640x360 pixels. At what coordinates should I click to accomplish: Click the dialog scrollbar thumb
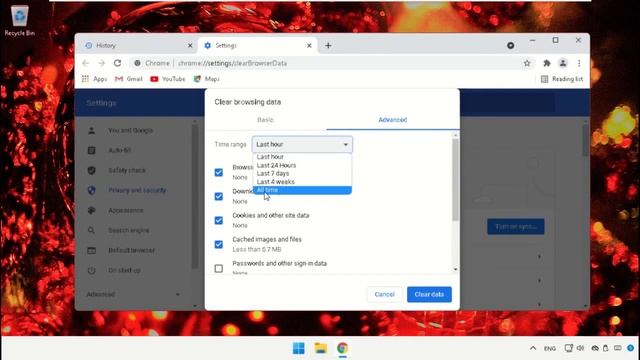[456, 180]
